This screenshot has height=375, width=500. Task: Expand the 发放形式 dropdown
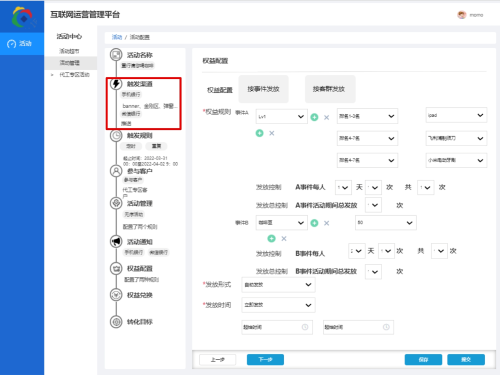click(x=278, y=285)
